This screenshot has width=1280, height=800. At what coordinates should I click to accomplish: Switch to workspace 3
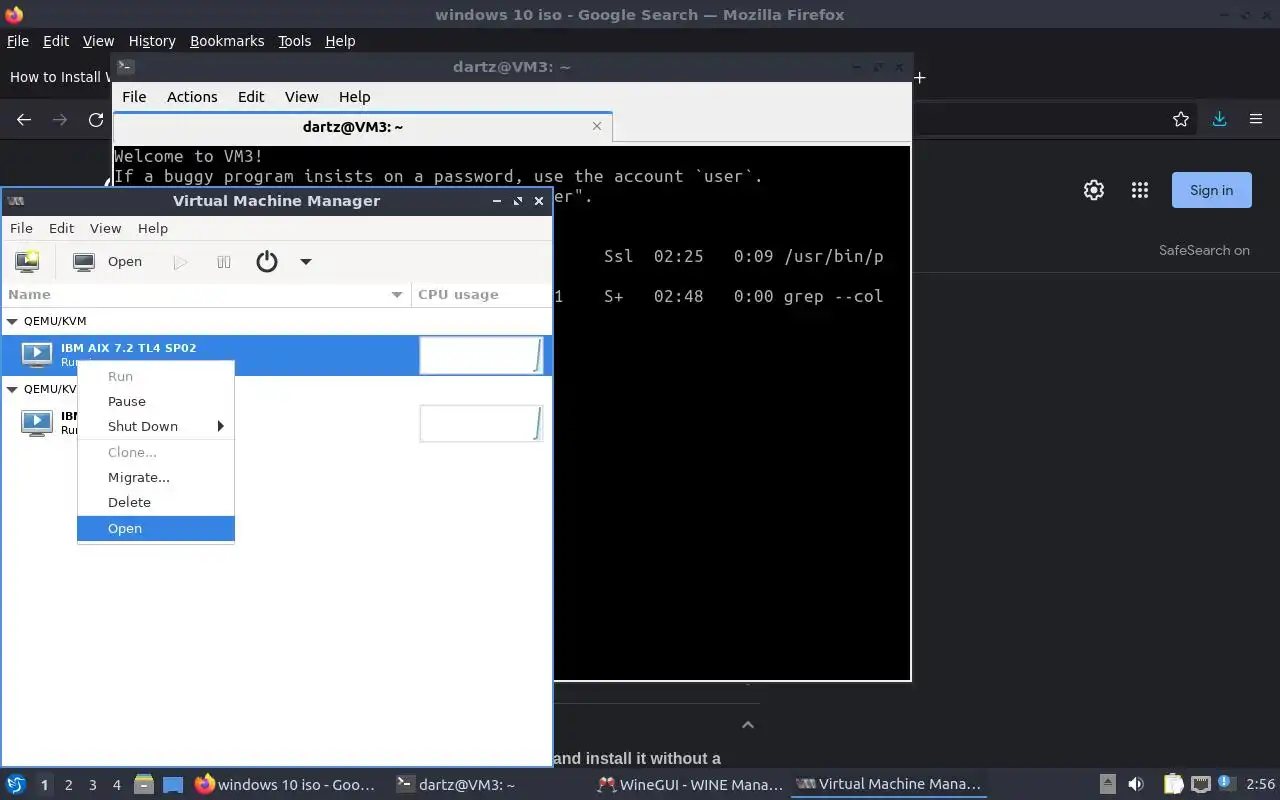point(92,785)
